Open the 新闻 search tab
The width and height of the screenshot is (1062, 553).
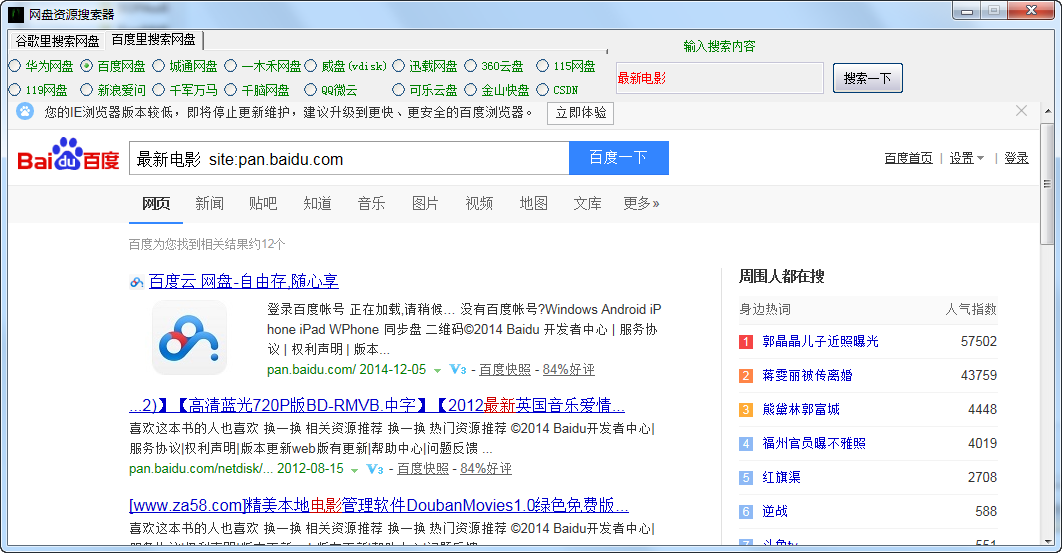(209, 203)
